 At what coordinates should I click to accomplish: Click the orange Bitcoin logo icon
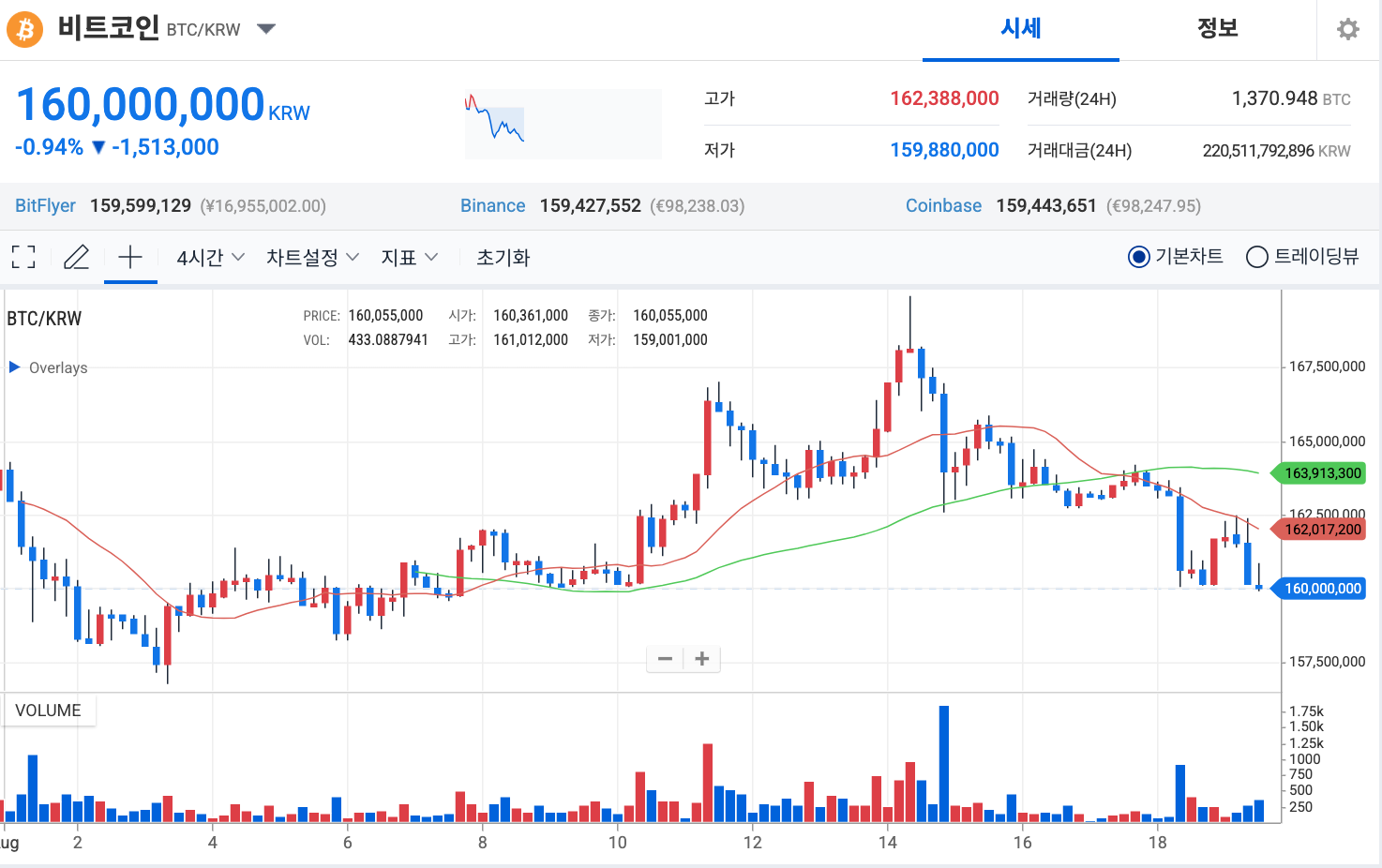(25, 29)
